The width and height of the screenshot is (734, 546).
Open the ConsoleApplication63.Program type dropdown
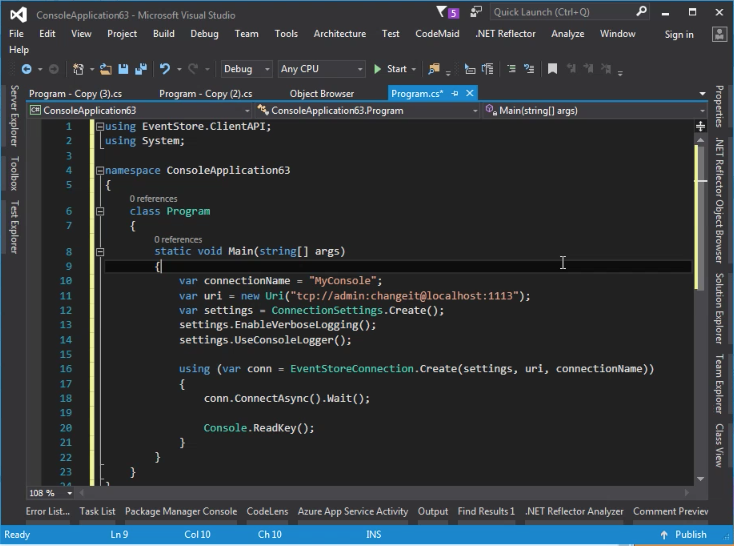tap(367, 111)
